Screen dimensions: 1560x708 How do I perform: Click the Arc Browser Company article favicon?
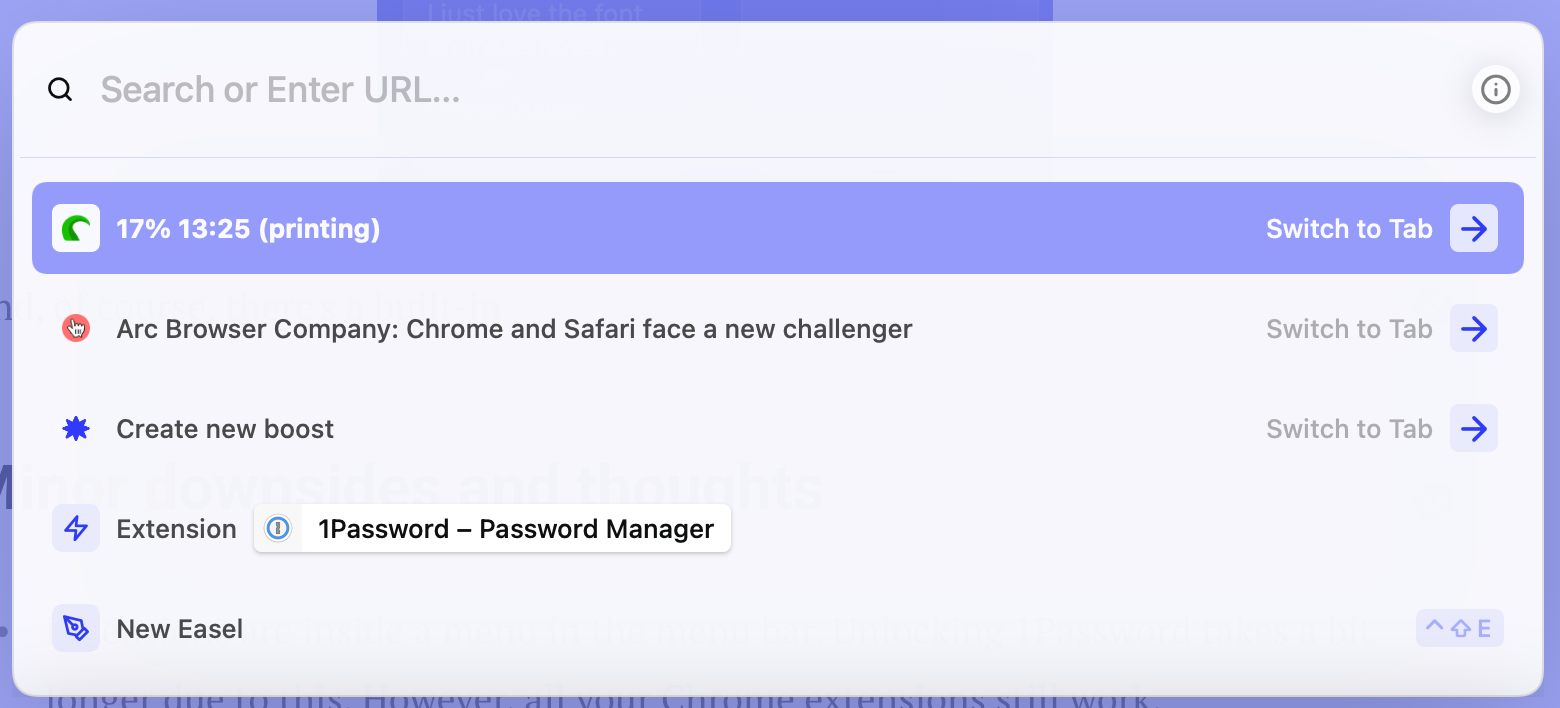[x=76, y=328]
